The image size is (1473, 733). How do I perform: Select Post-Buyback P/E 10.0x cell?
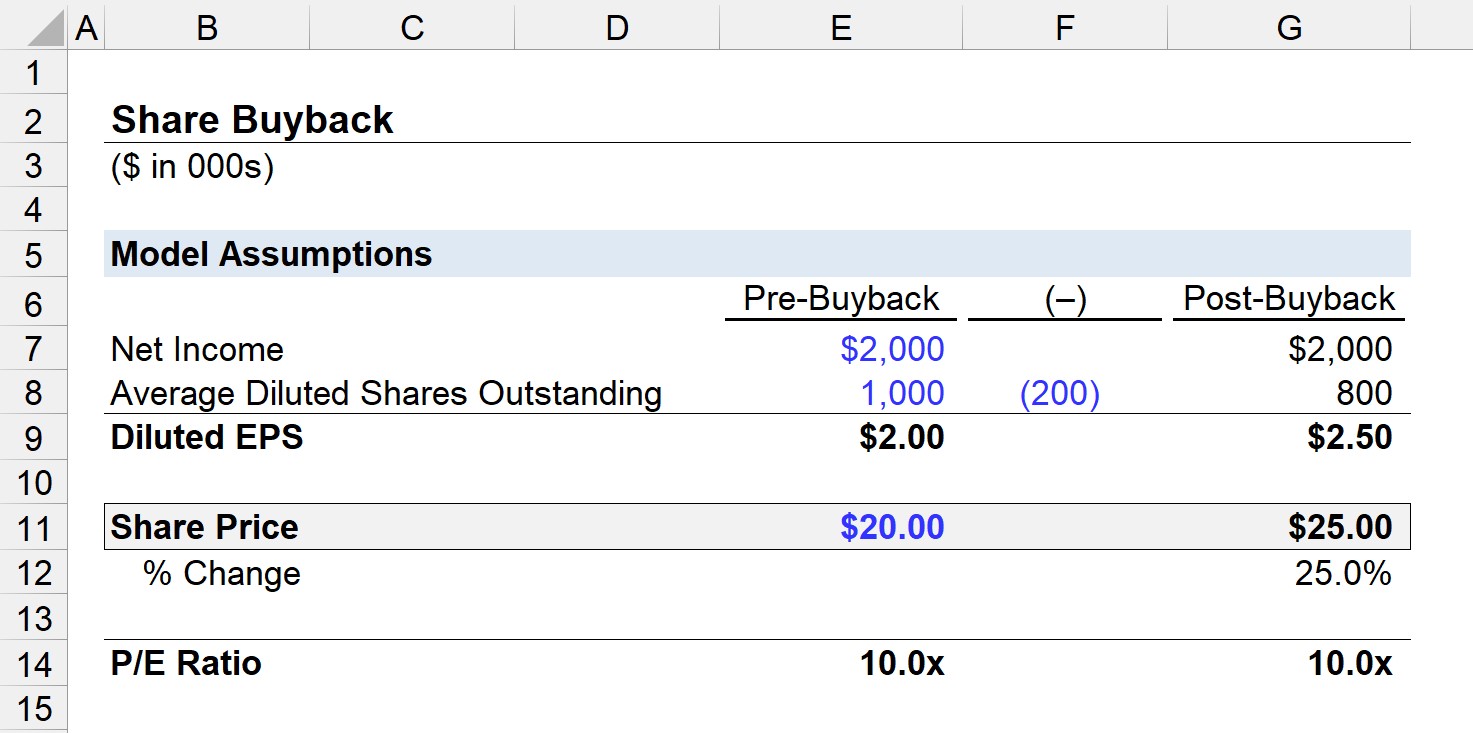(1350, 663)
